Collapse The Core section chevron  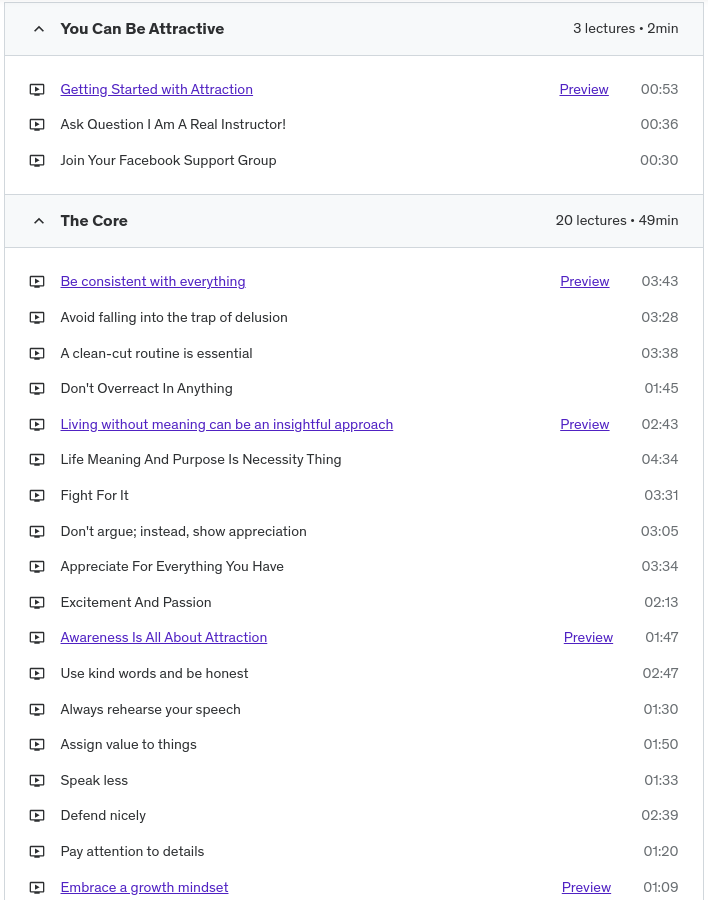coord(39,221)
